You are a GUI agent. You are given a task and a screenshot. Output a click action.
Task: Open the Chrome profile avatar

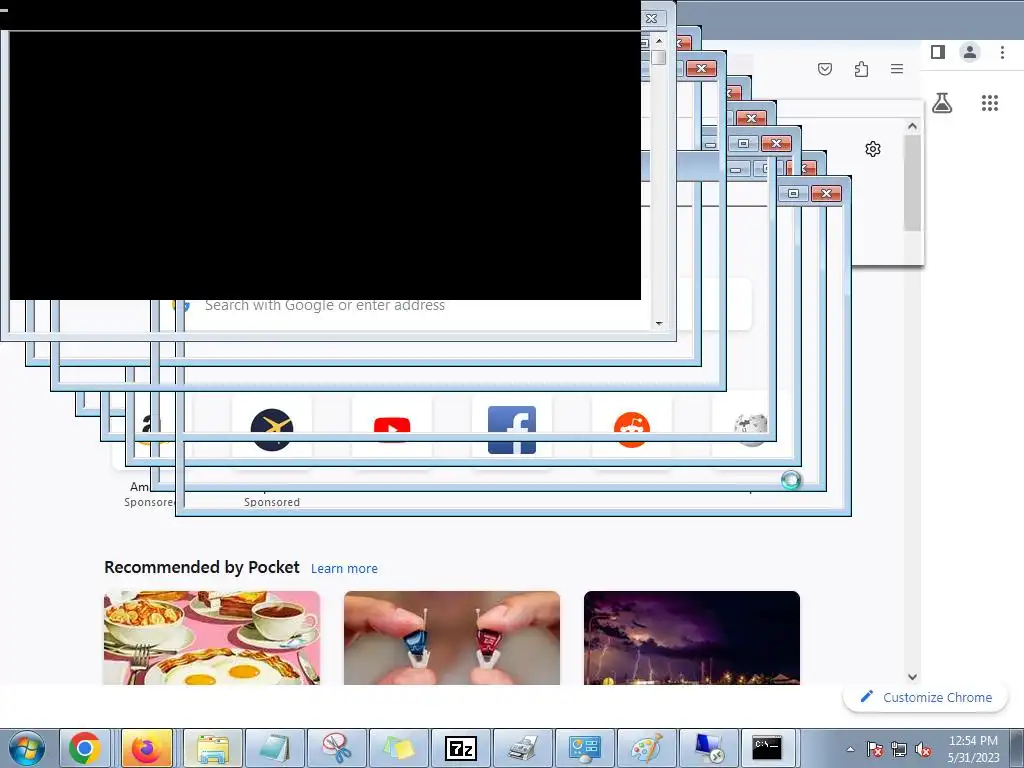click(970, 52)
